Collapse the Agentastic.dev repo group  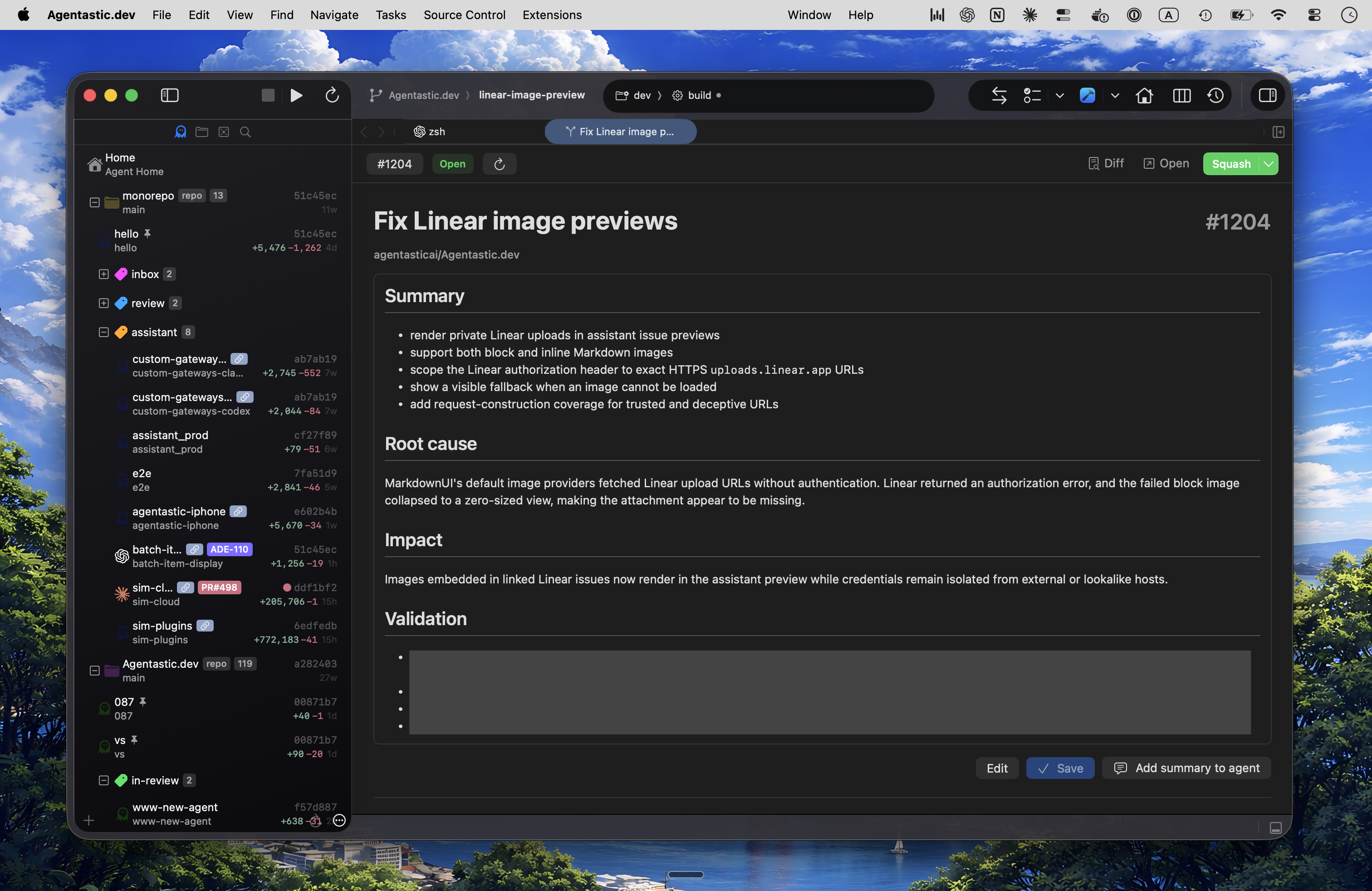pos(94,670)
